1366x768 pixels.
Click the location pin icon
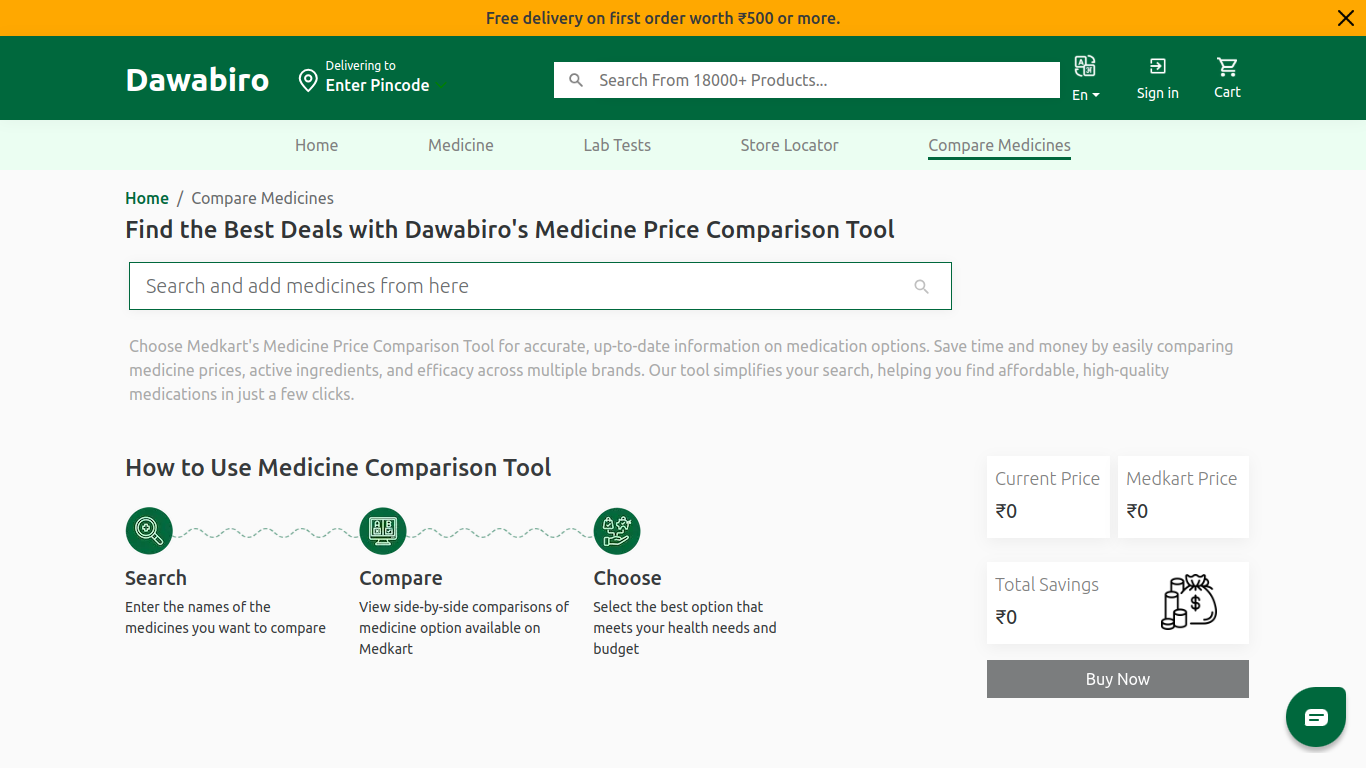(x=308, y=81)
